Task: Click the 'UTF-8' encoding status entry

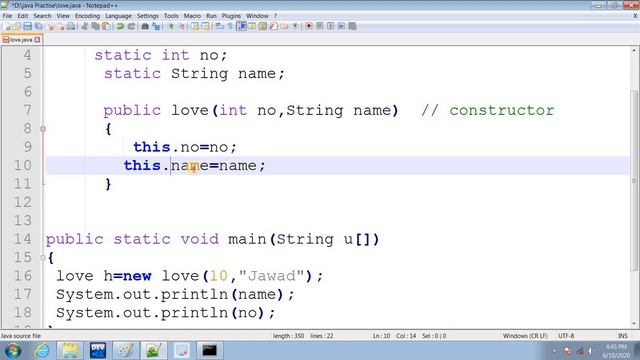Action: pos(566,336)
